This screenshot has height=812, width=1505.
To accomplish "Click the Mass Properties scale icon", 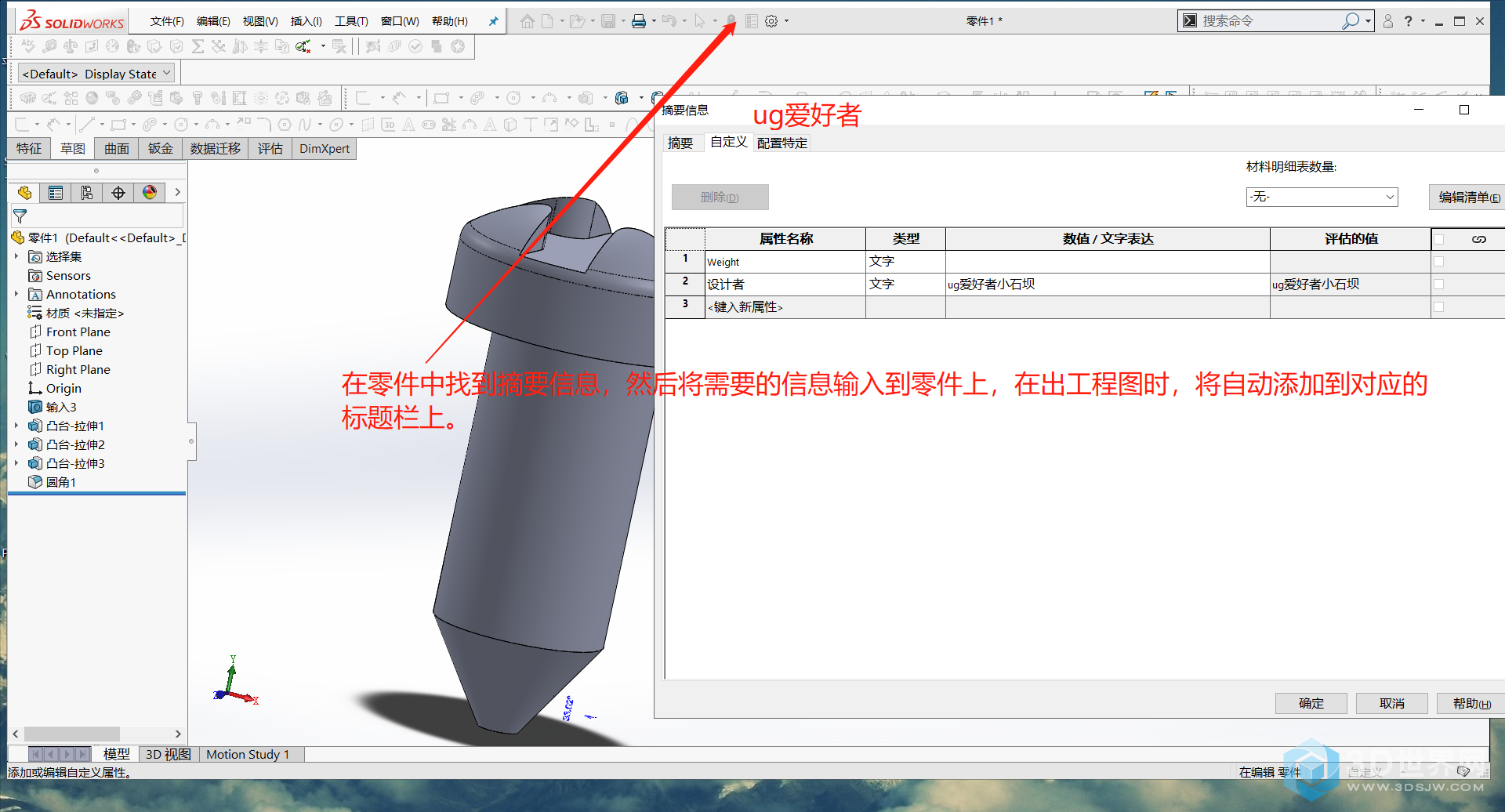I will 71,47.
